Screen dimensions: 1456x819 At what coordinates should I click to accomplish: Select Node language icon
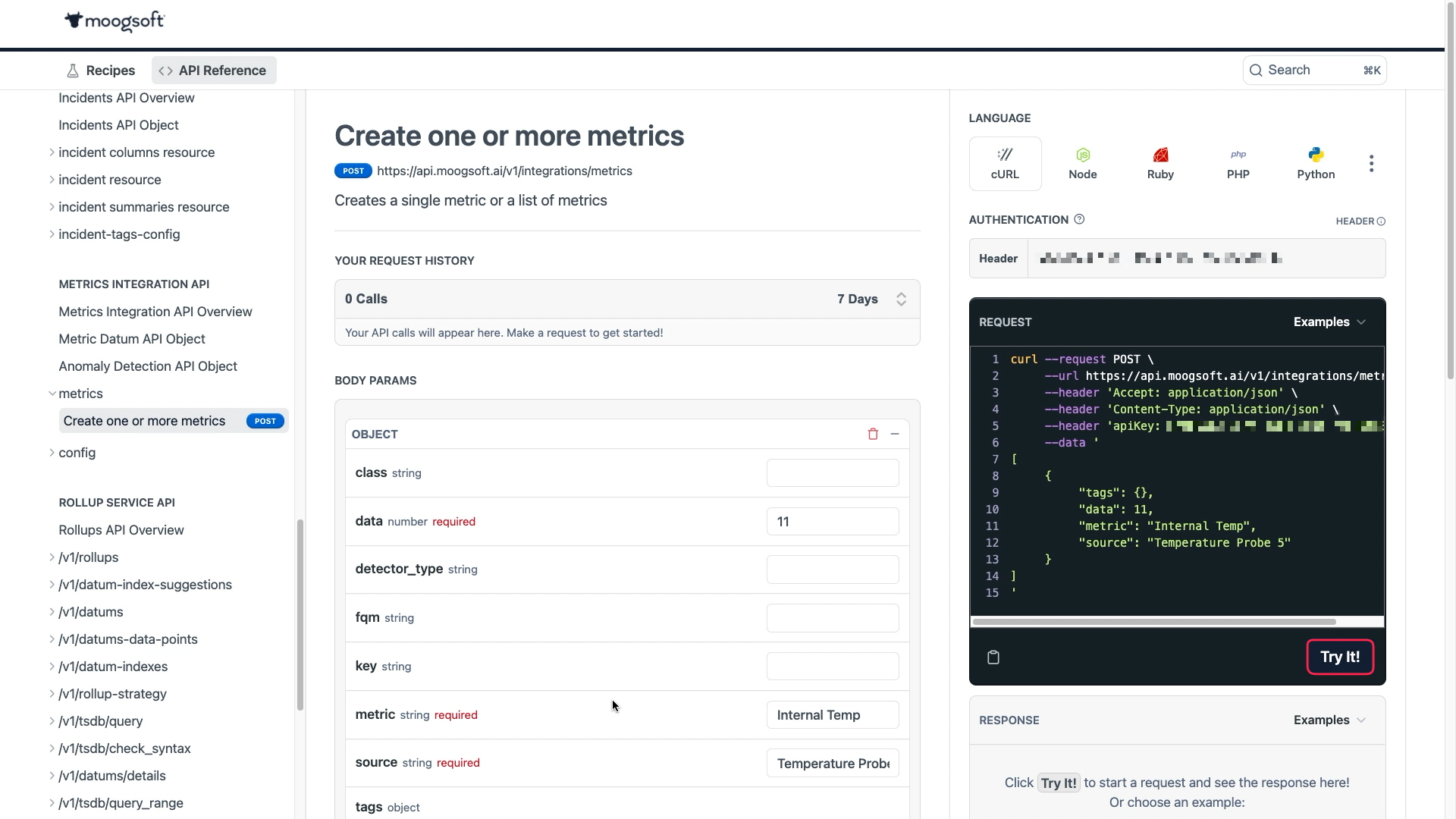(x=1083, y=164)
